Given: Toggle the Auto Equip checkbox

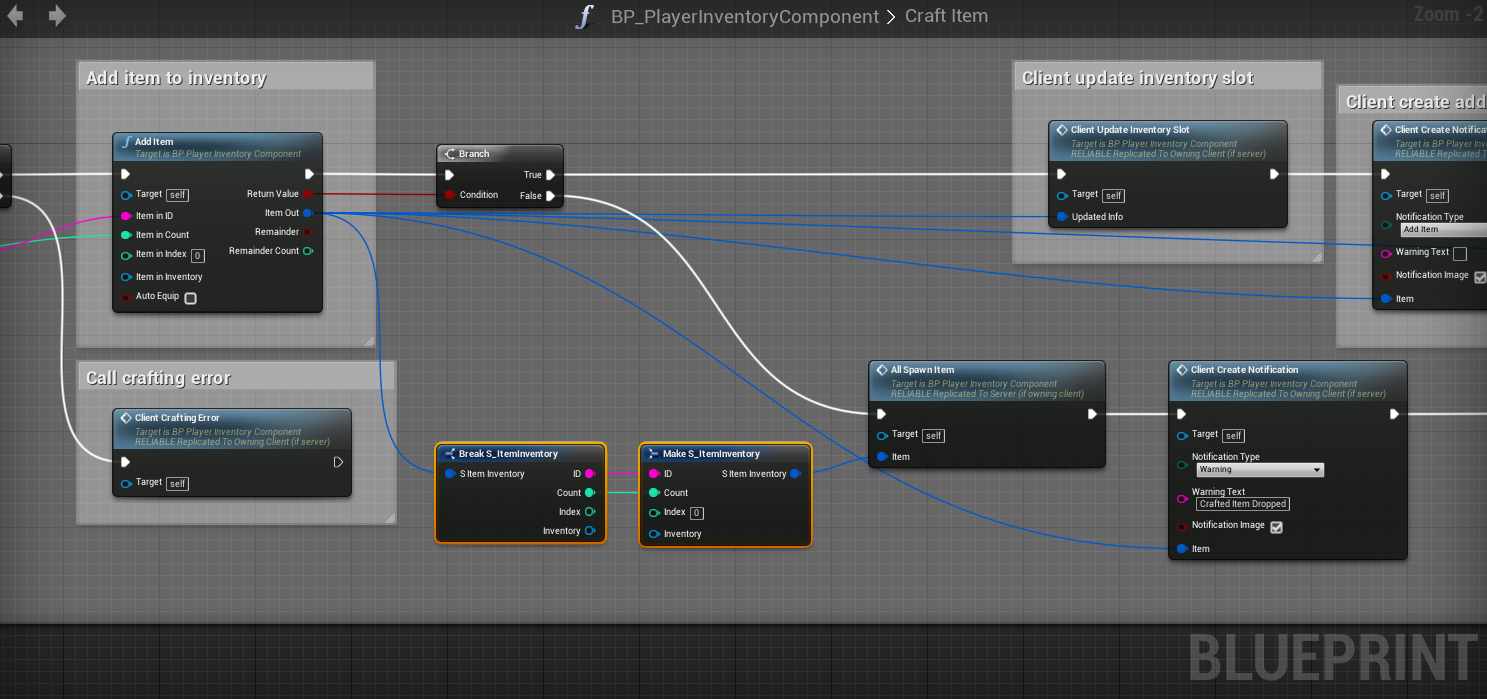Looking at the screenshot, I should tap(190, 298).
